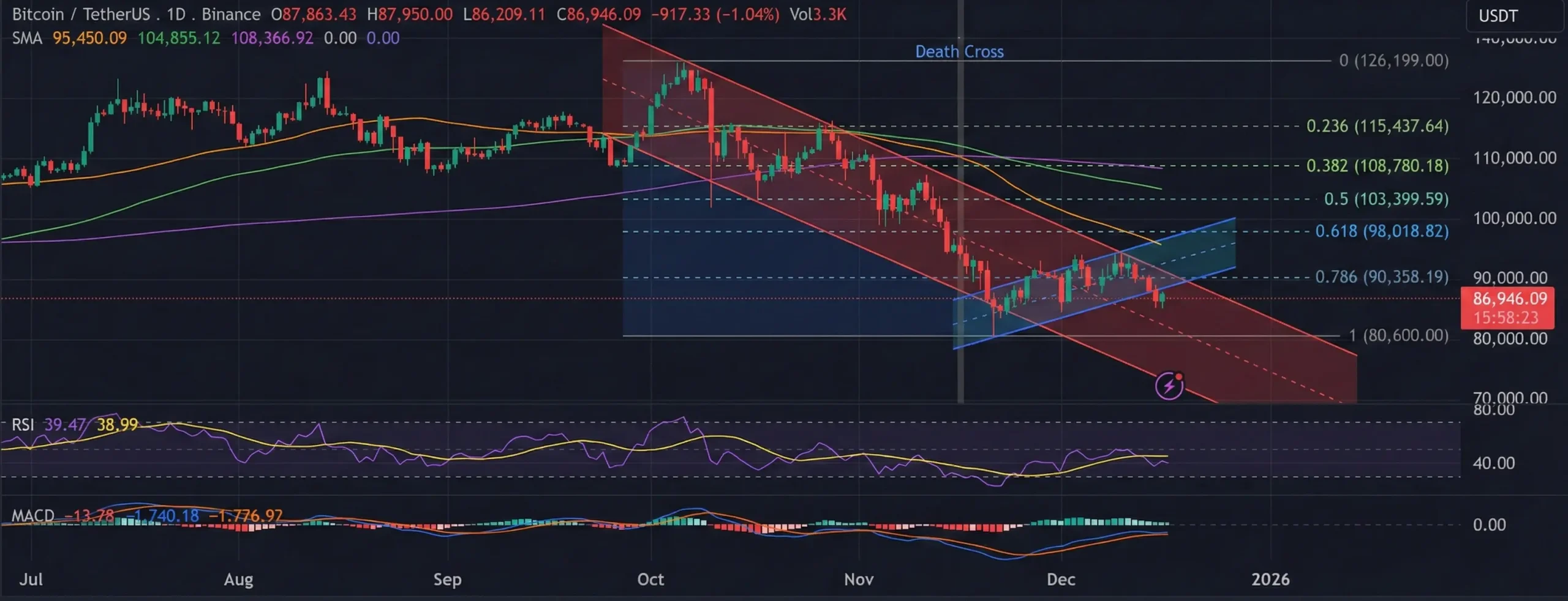Click the Bitcoin / TetherUS symbol title

coord(81,14)
